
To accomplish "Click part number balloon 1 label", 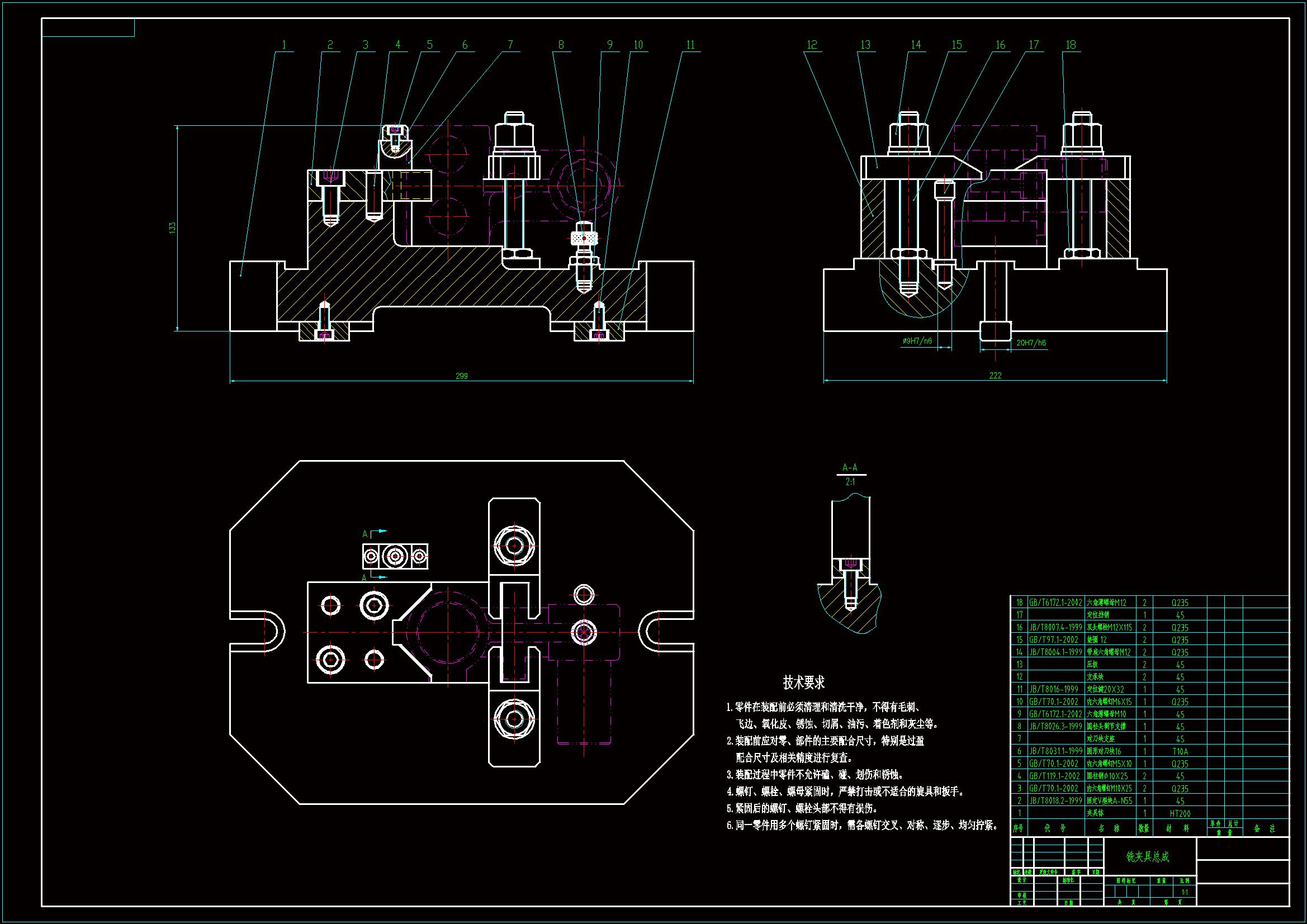I will point(284,45).
